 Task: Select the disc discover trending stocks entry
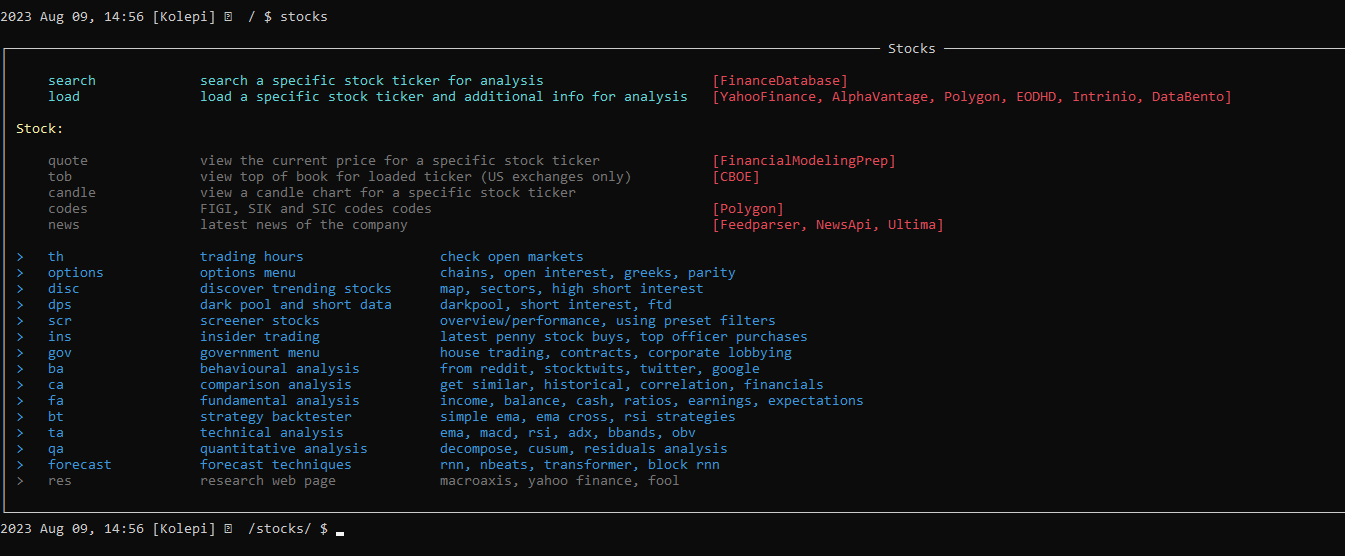point(64,289)
